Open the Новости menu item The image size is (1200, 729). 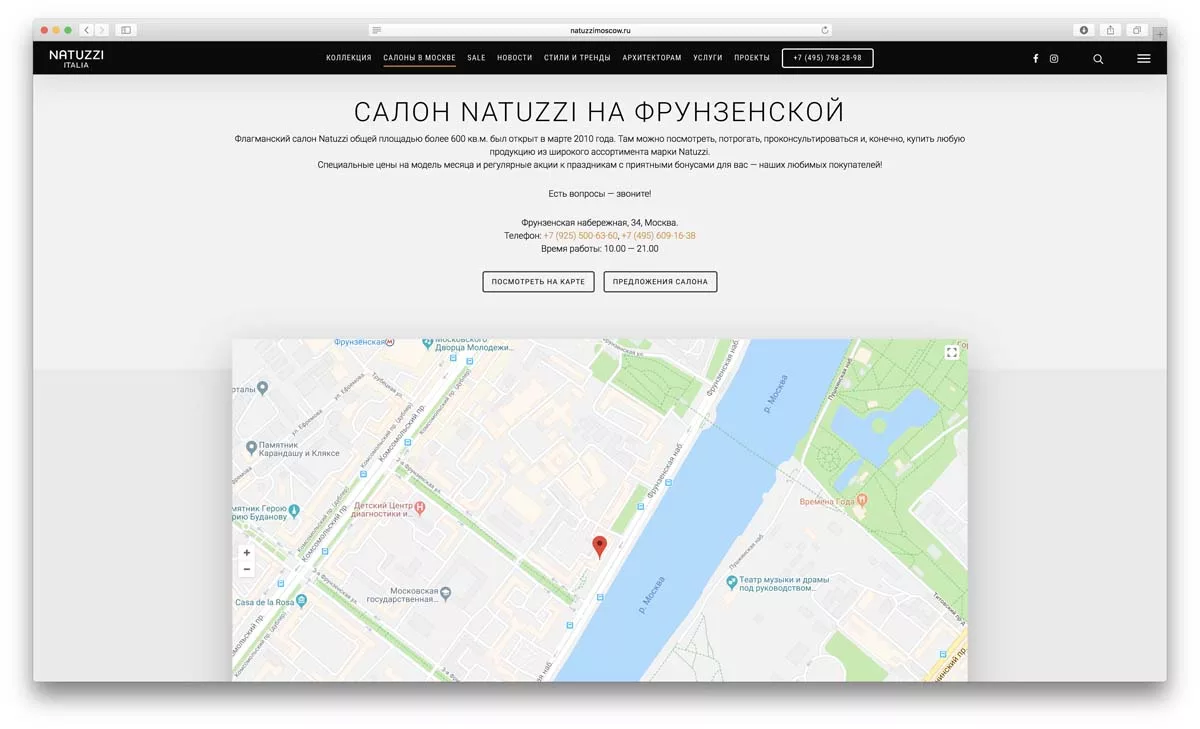tap(515, 58)
